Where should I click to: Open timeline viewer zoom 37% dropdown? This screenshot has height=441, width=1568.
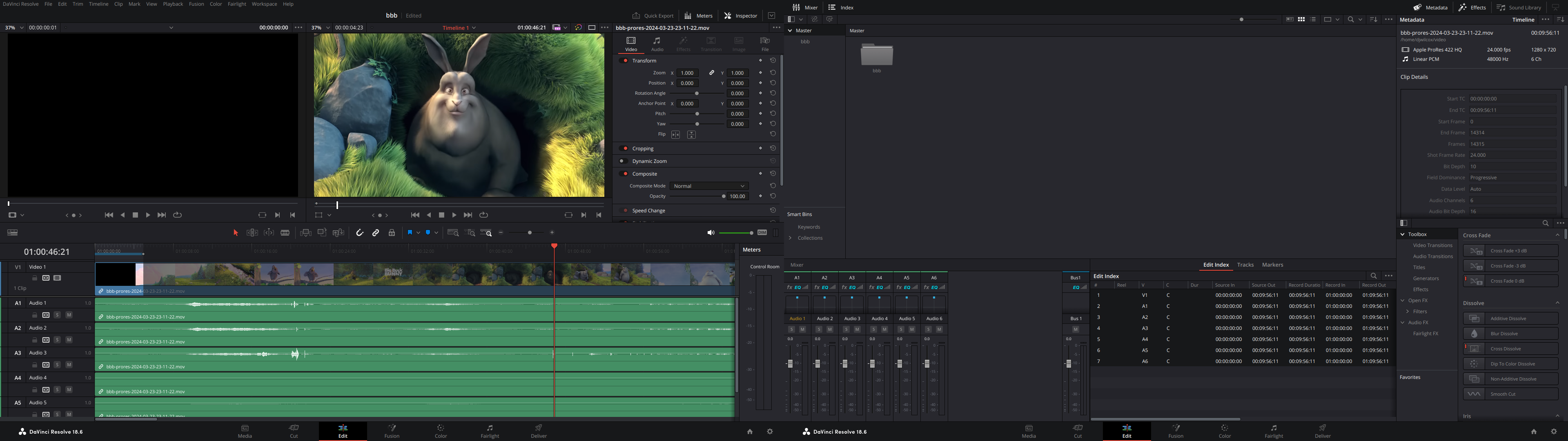point(321,27)
